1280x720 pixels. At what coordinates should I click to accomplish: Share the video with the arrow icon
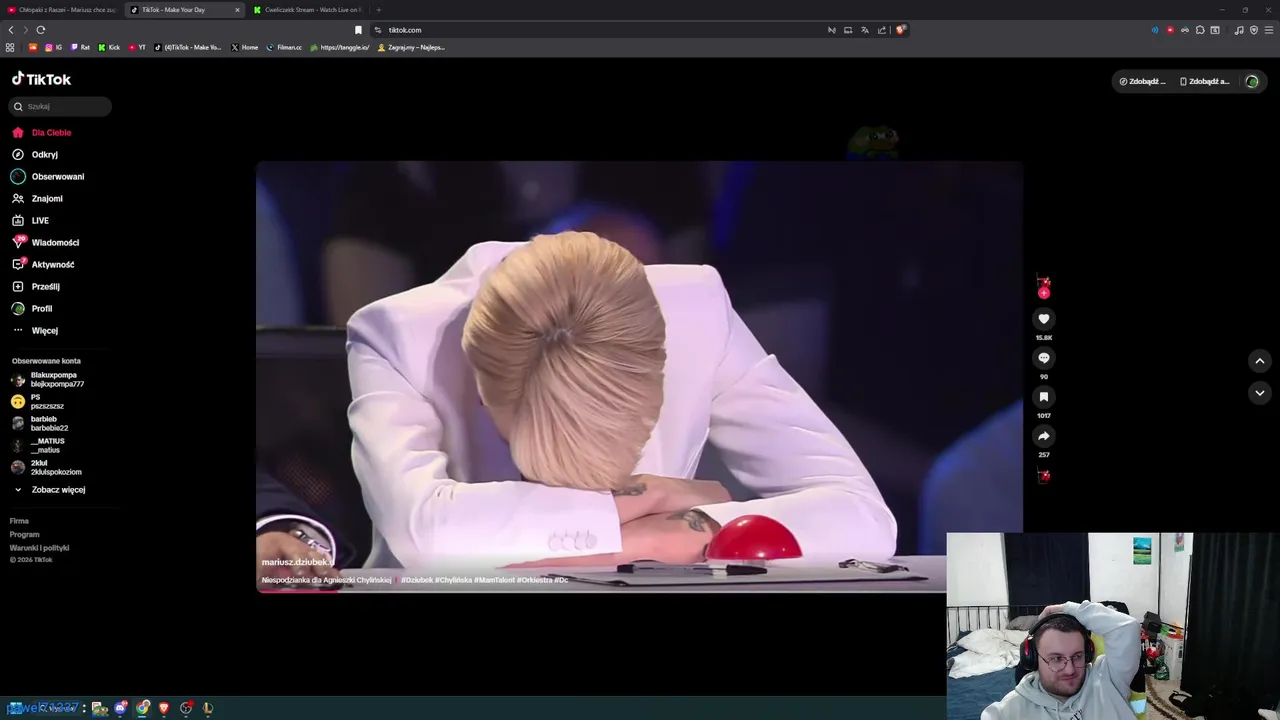pos(1044,436)
